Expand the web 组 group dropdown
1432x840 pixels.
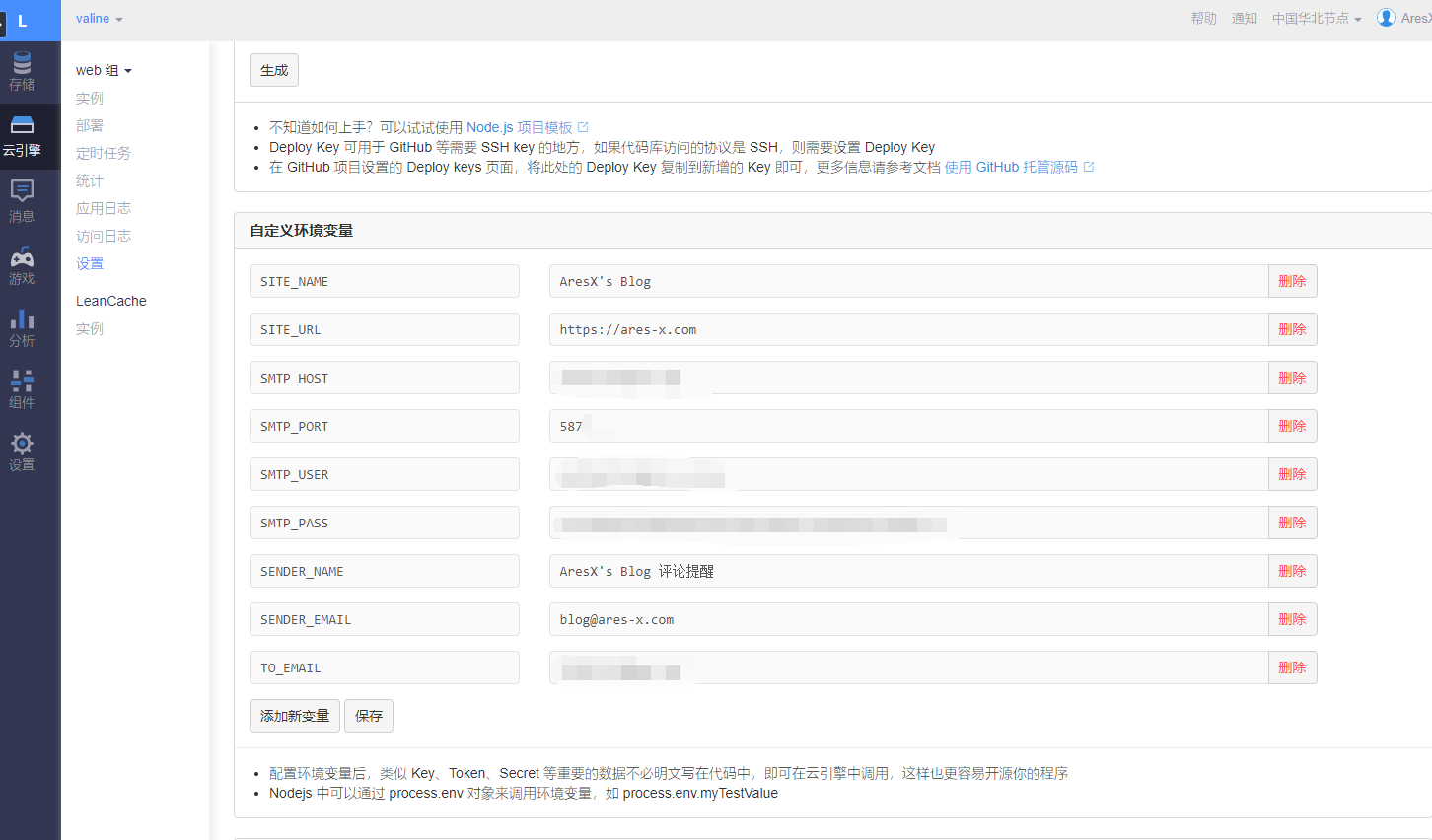[x=104, y=70]
